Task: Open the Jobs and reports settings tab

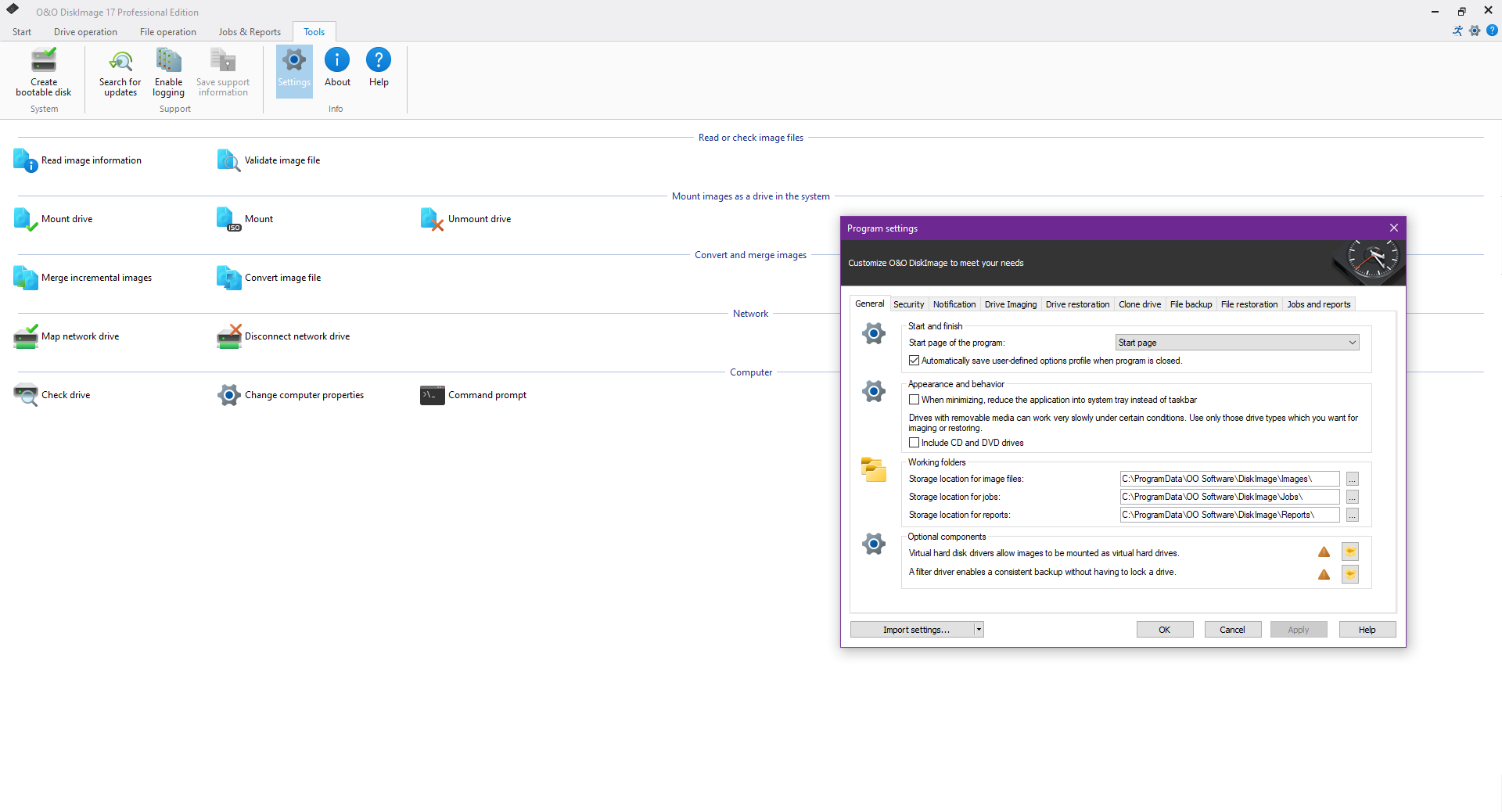Action: (x=1319, y=304)
